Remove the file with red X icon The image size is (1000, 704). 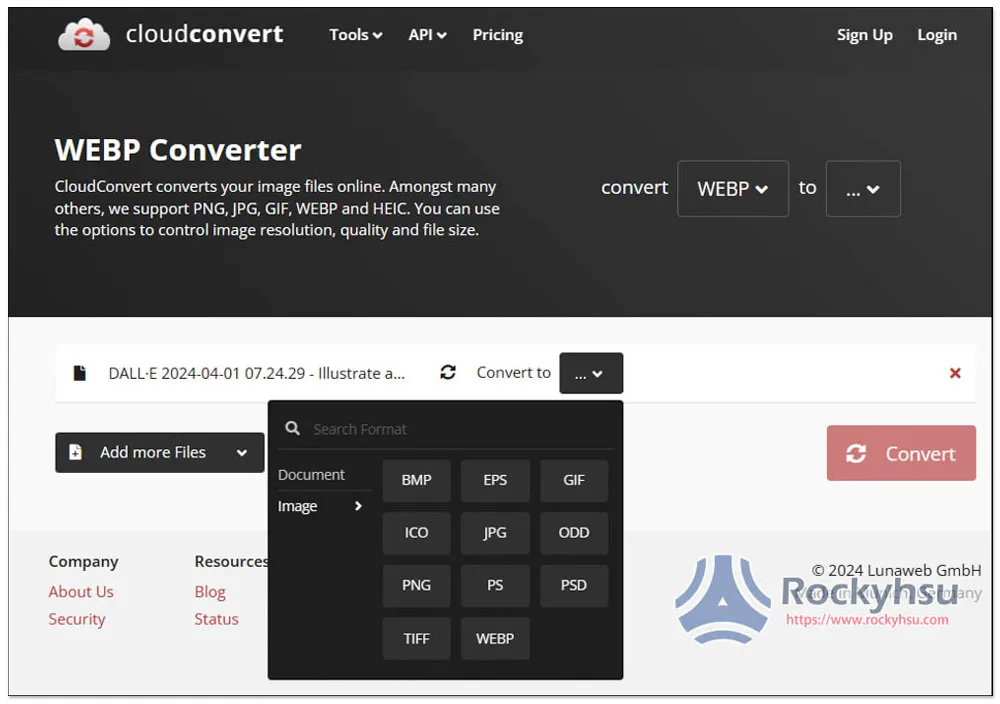tap(955, 373)
